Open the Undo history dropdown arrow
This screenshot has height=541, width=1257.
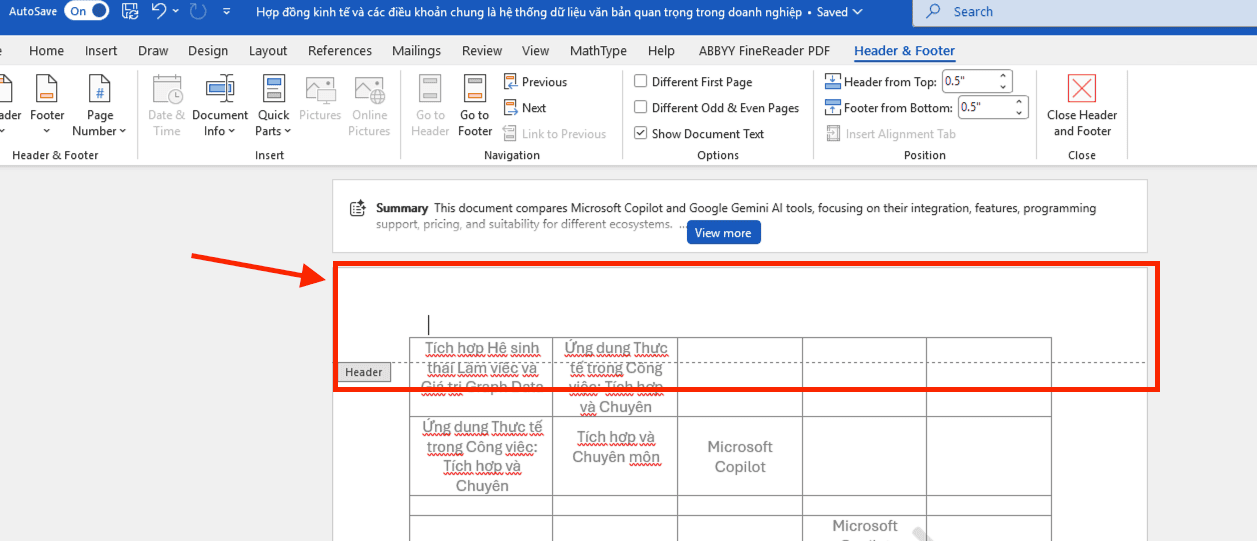pyautogui.click(x=176, y=12)
